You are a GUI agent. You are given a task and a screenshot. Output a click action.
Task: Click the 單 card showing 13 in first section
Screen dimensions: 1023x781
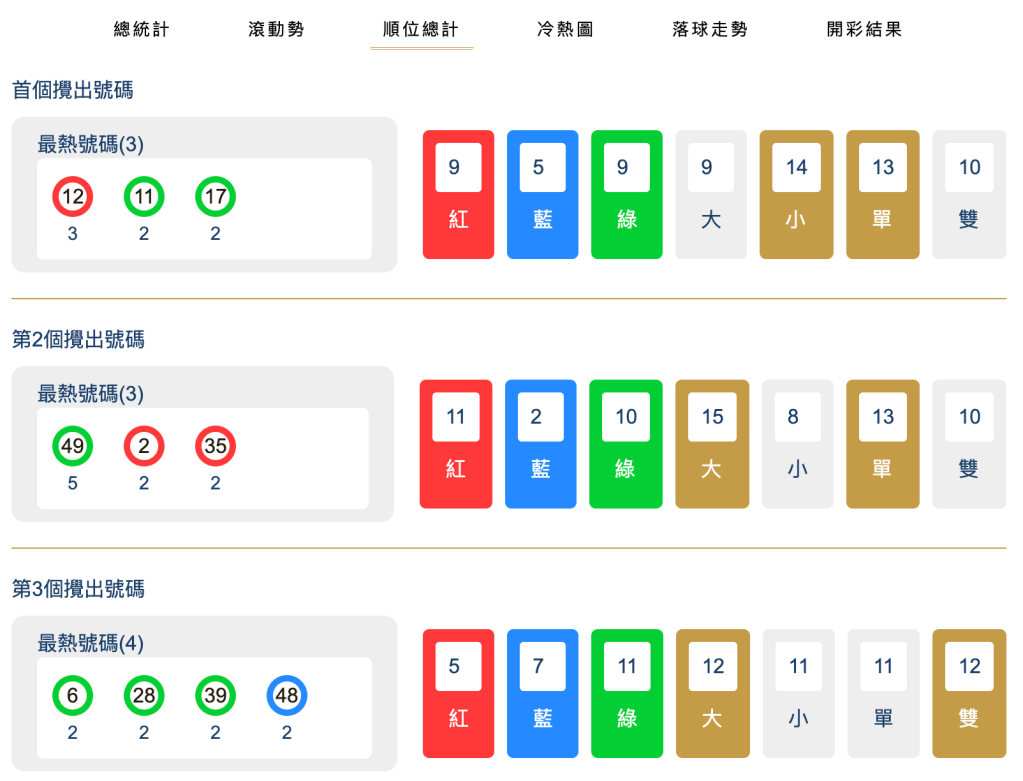882,194
